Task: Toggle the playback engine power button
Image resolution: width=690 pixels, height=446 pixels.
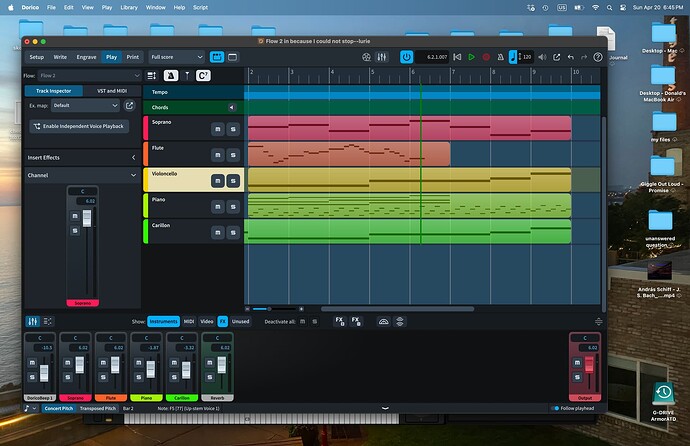Action: click(x=406, y=57)
